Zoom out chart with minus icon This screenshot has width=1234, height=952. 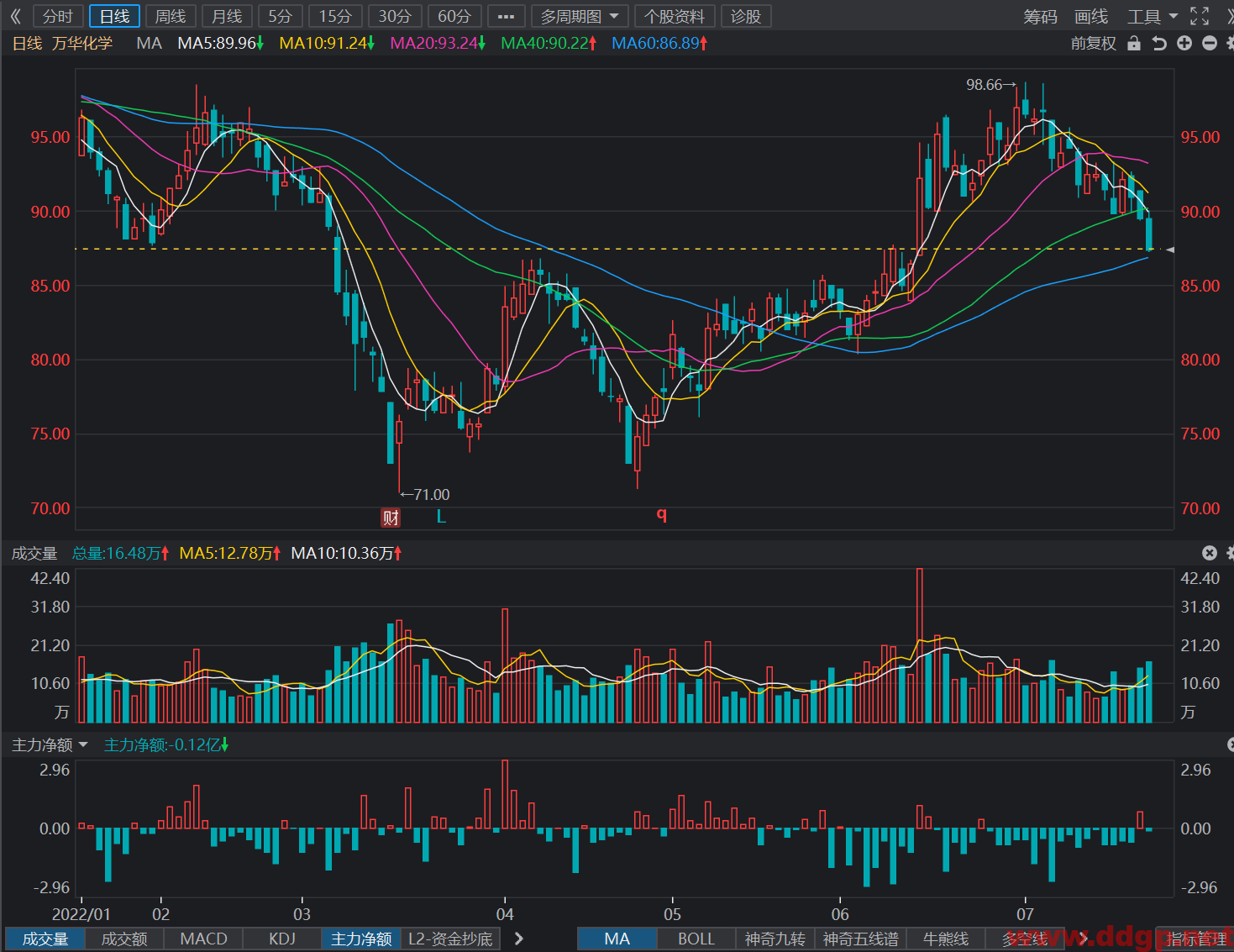click(x=1210, y=43)
